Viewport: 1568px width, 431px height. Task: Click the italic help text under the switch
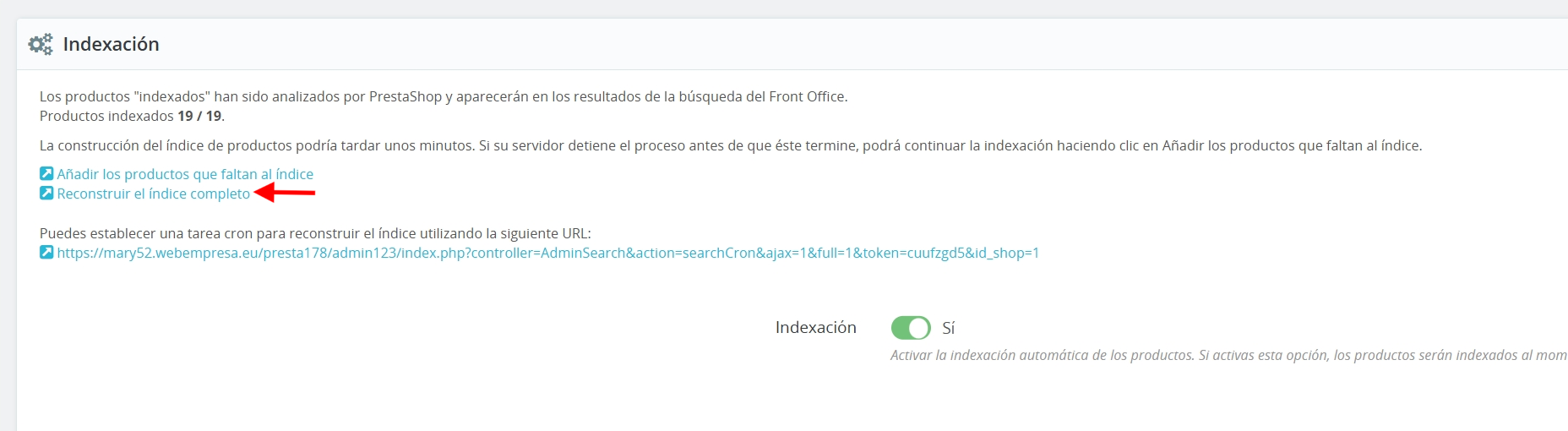pyautogui.click(x=1228, y=355)
